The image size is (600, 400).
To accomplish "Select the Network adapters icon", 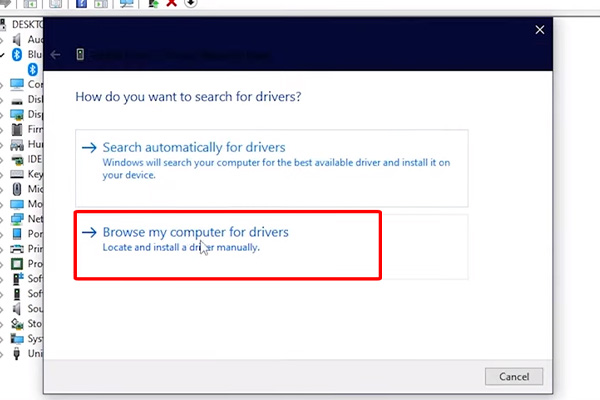I will tap(16, 219).
